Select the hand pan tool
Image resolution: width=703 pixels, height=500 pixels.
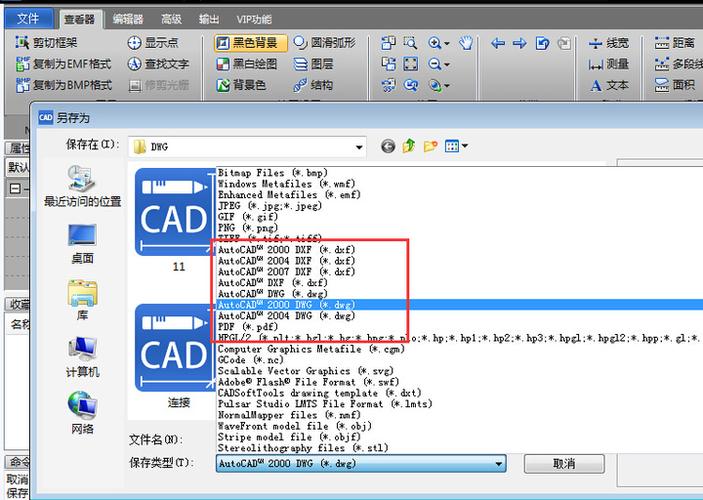[466, 43]
